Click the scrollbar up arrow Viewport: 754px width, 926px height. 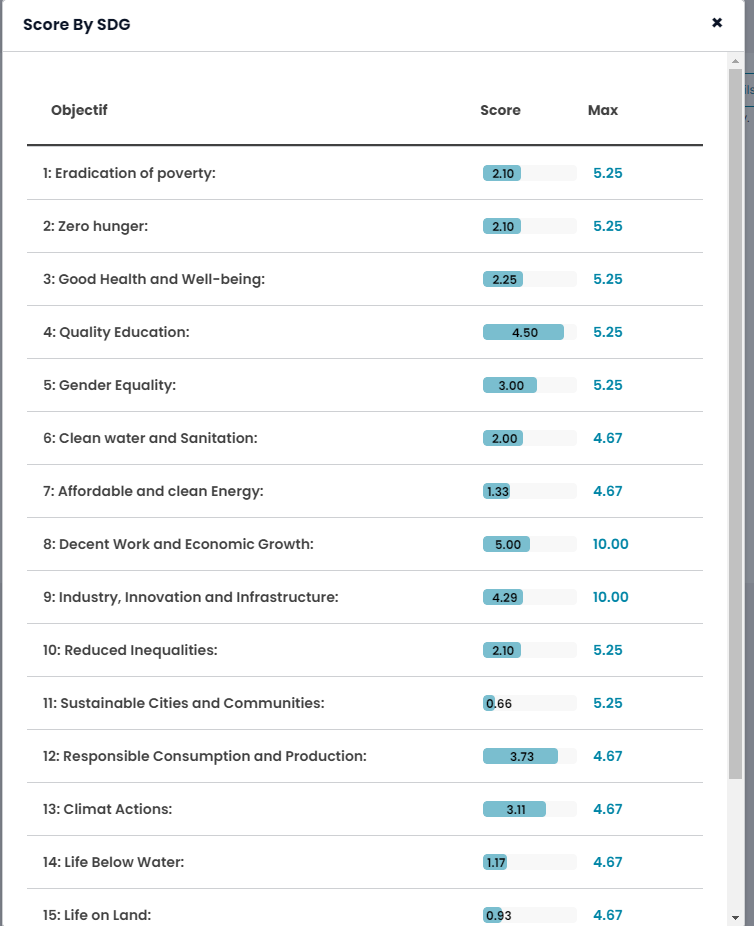coord(736,60)
